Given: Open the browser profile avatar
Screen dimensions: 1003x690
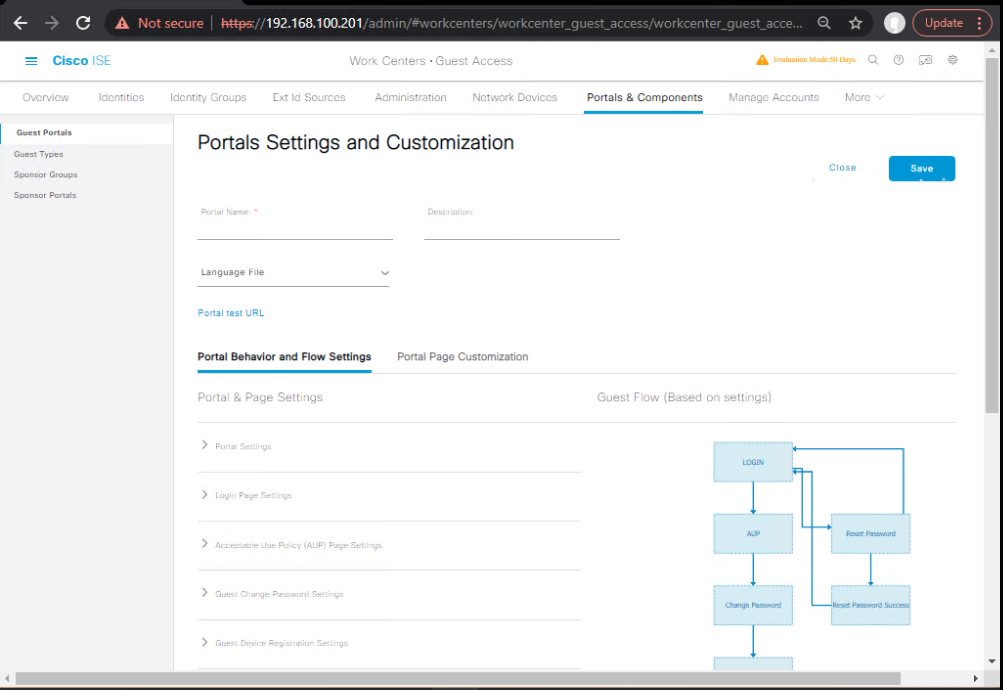Looking at the screenshot, I should tap(894, 23).
